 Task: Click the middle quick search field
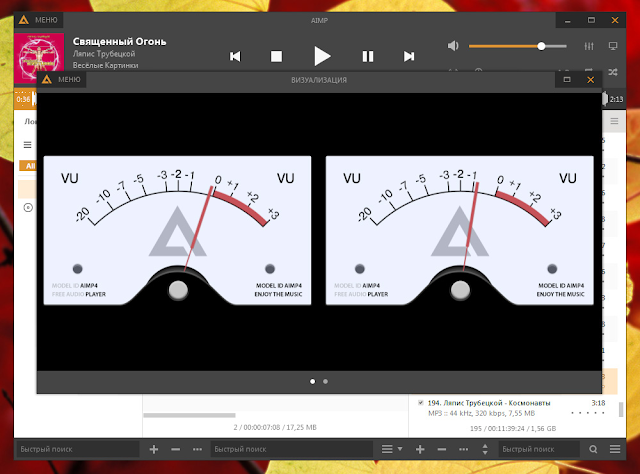pos(292,449)
